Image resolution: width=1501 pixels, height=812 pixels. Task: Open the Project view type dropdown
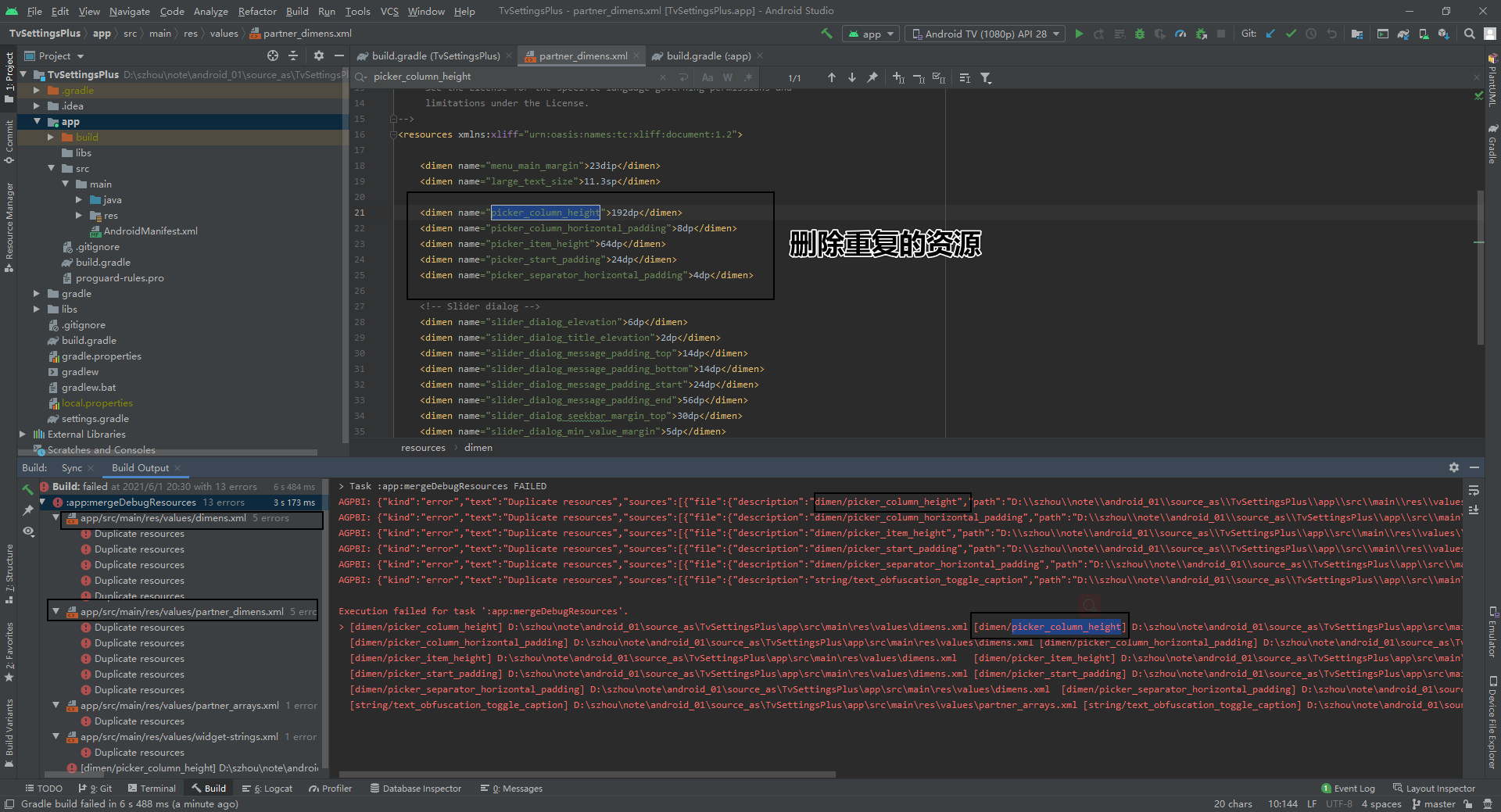pyautogui.click(x=54, y=55)
